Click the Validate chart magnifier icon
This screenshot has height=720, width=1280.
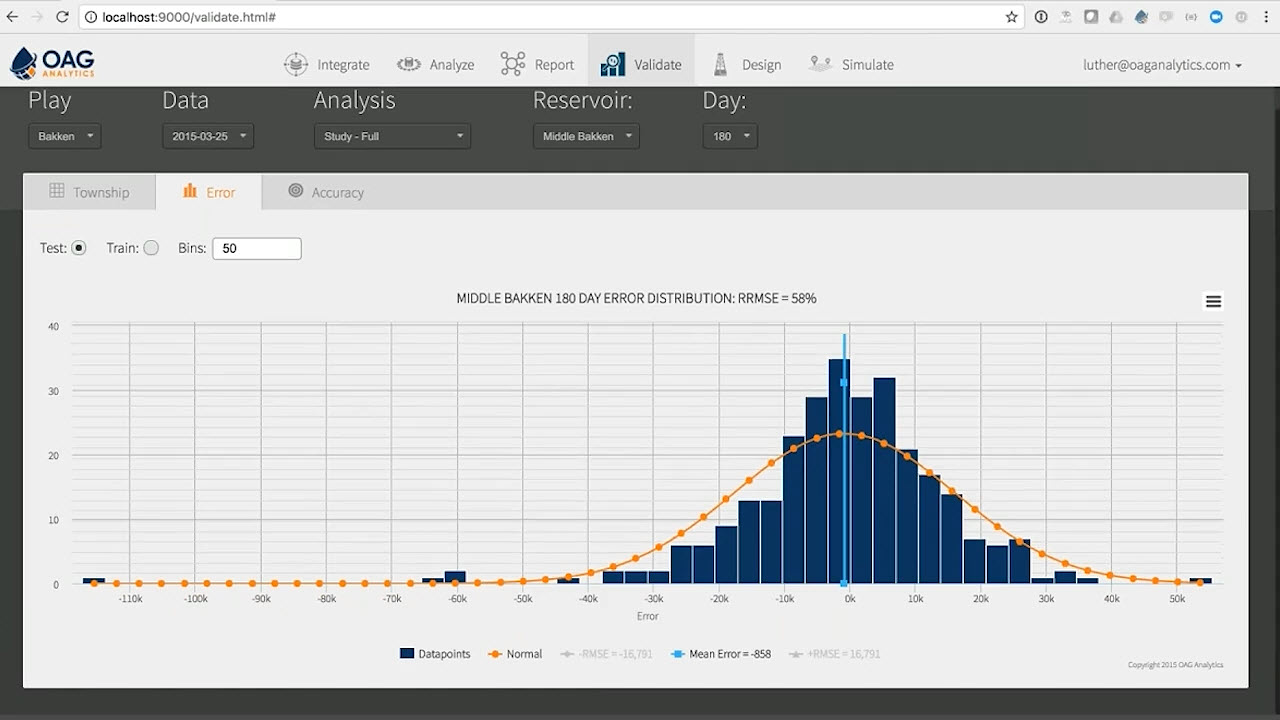tap(612, 64)
